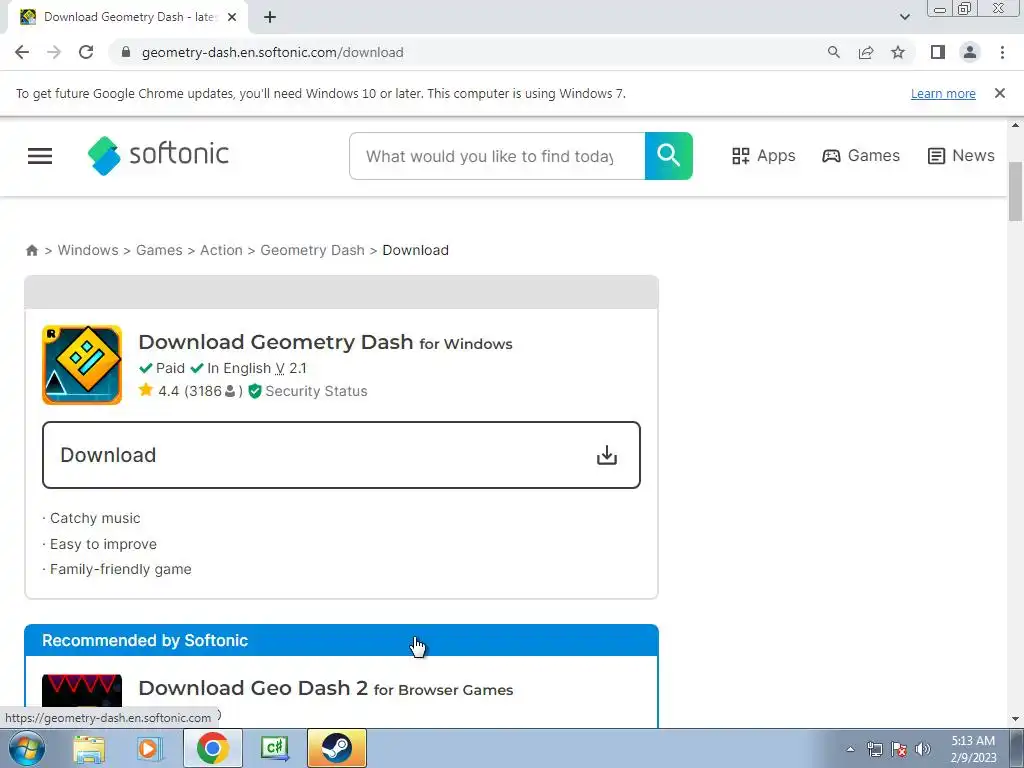Dismiss the Chrome update notification bar

[999, 93]
